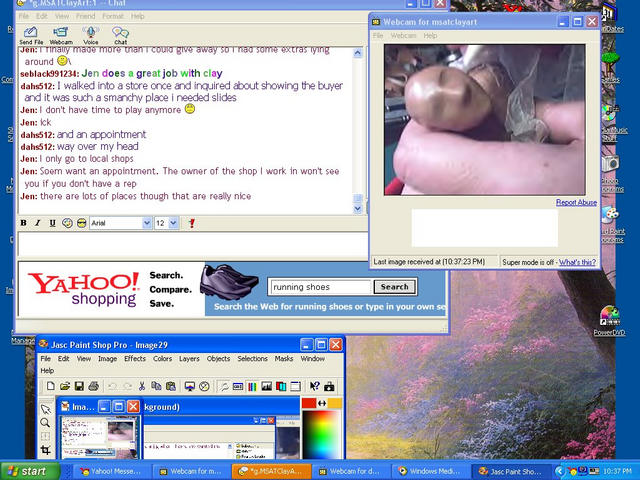Click the Open folder icon in Paint Shop Pro
The image size is (640, 480).
(x=65, y=386)
